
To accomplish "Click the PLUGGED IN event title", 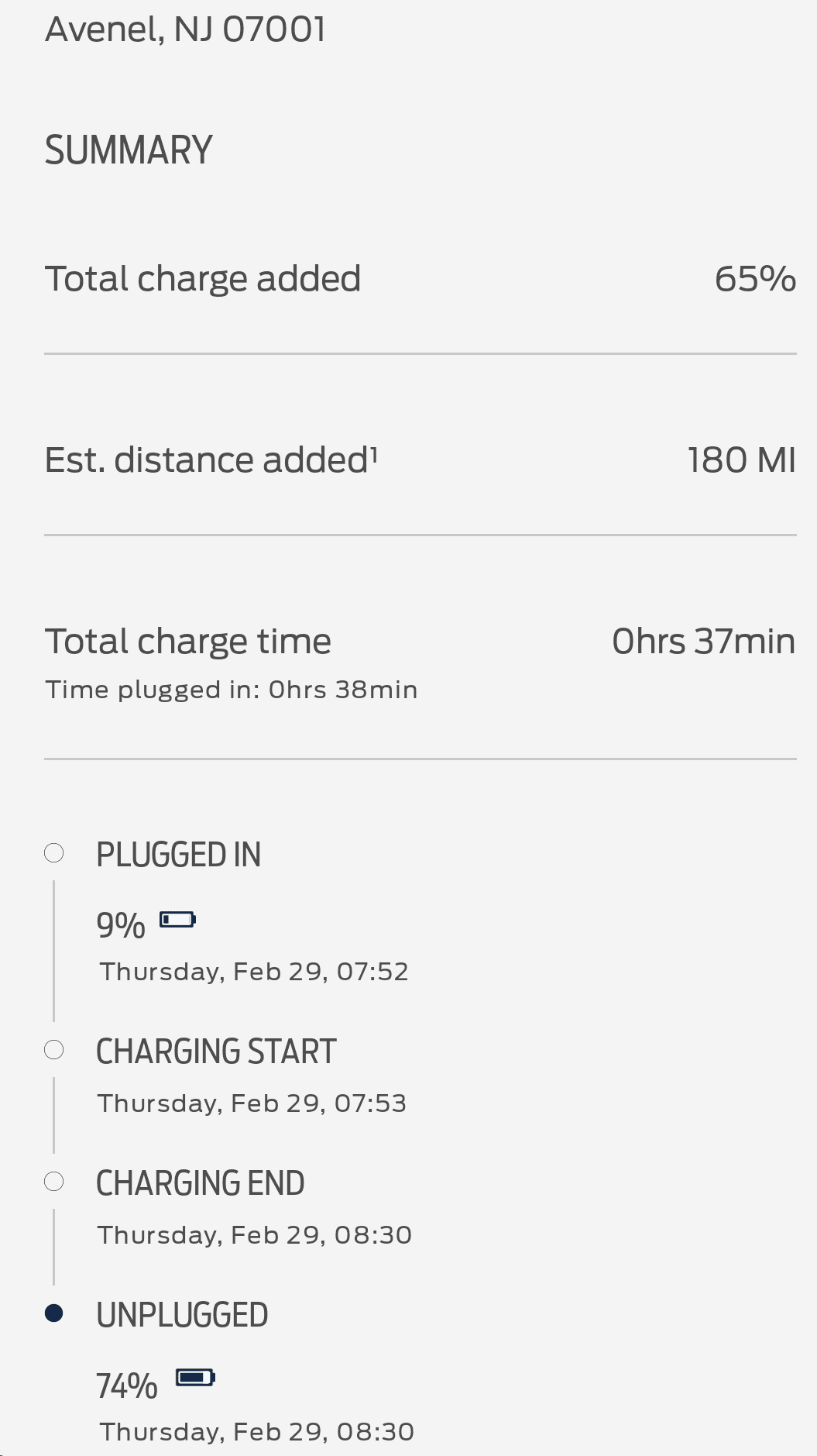I will (x=178, y=855).
